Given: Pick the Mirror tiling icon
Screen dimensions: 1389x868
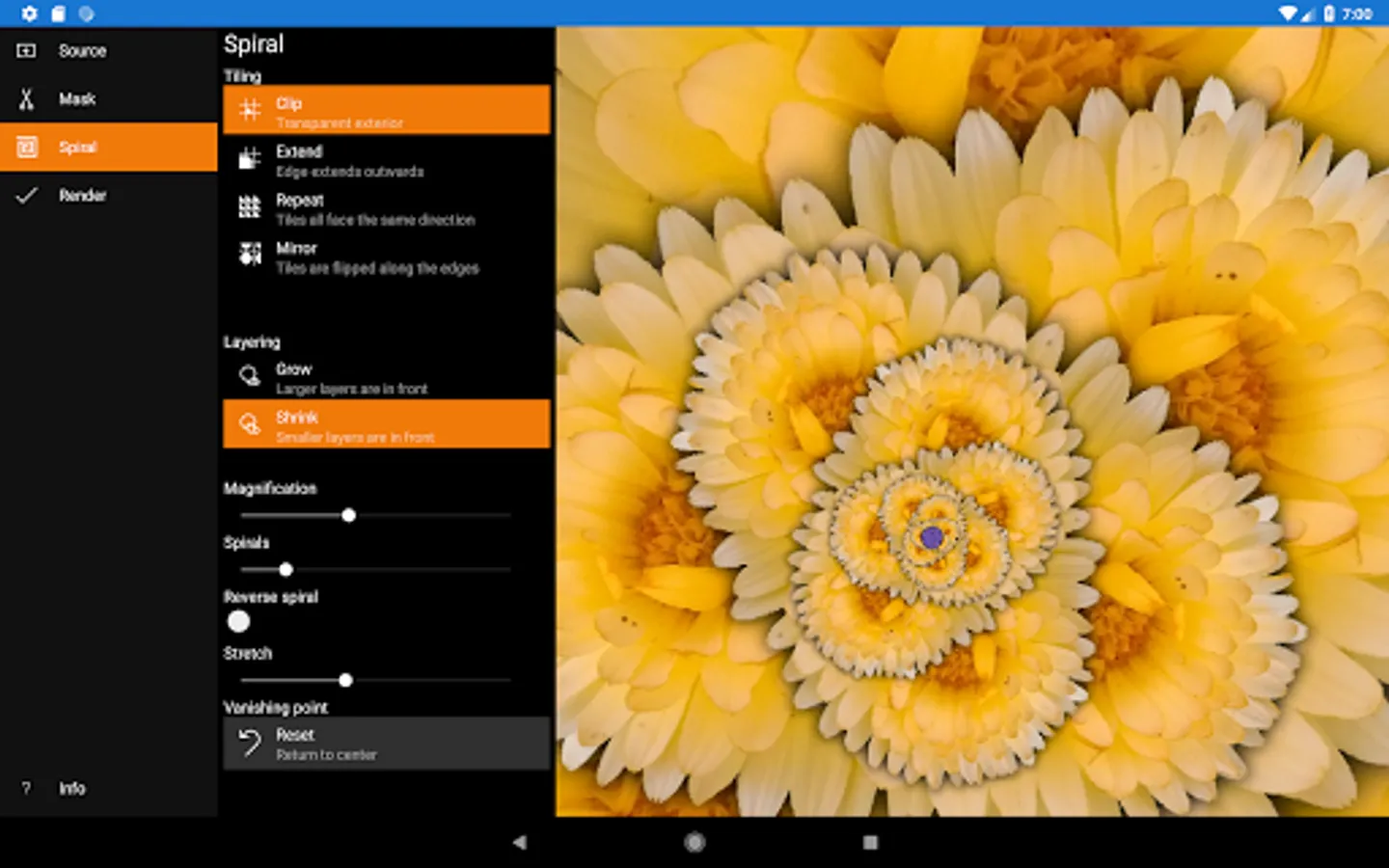Looking at the screenshot, I should click(x=250, y=255).
